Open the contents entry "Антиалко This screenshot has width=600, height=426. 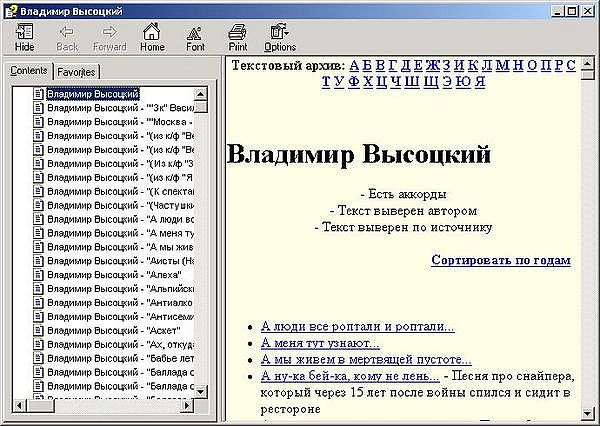point(121,302)
